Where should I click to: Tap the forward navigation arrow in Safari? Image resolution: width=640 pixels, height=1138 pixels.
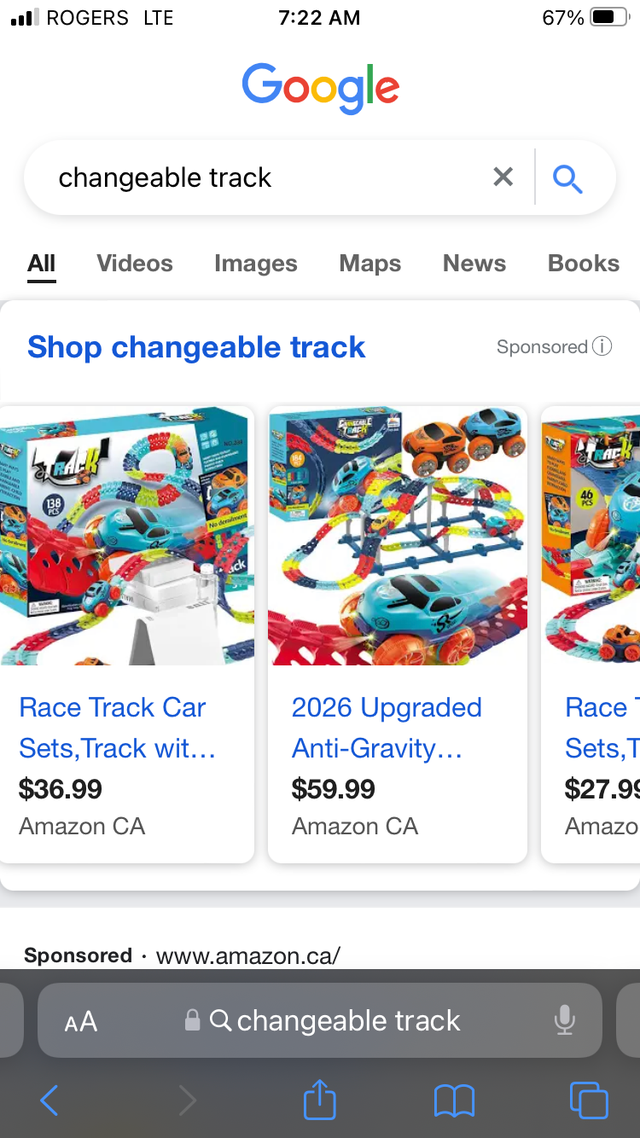coord(186,1100)
